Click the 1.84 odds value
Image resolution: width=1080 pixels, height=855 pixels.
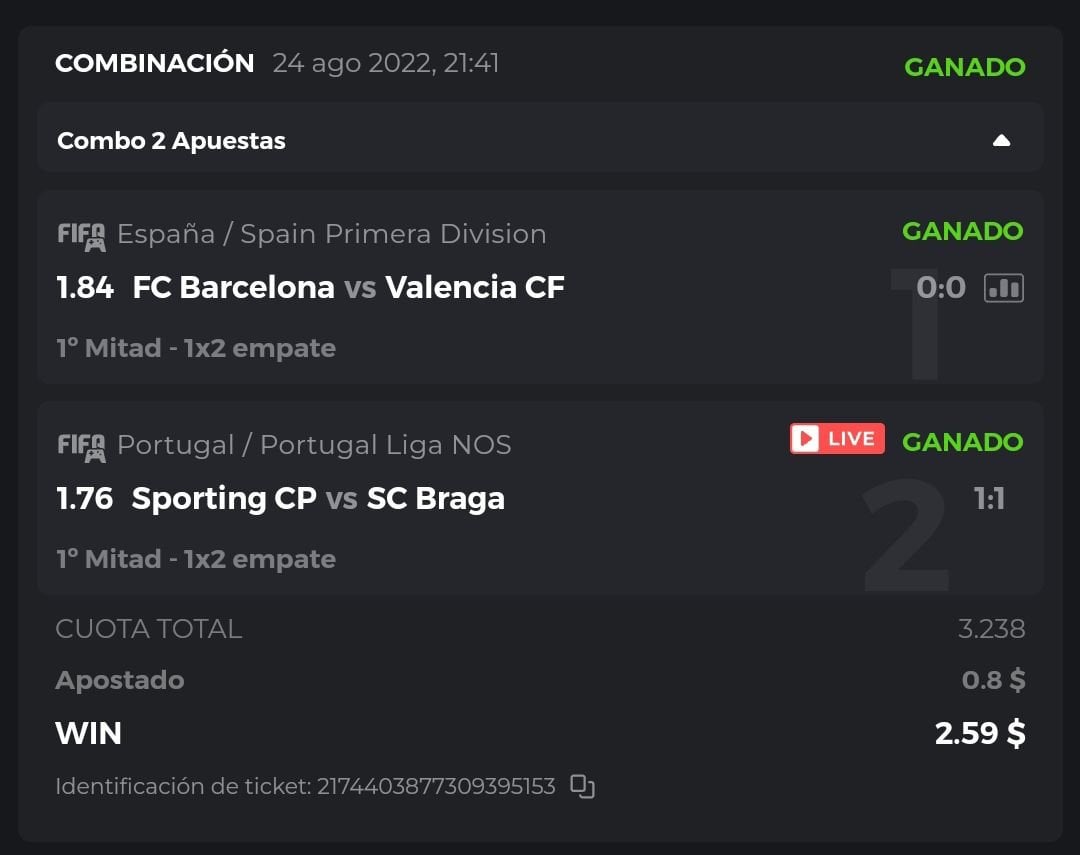(x=85, y=288)
